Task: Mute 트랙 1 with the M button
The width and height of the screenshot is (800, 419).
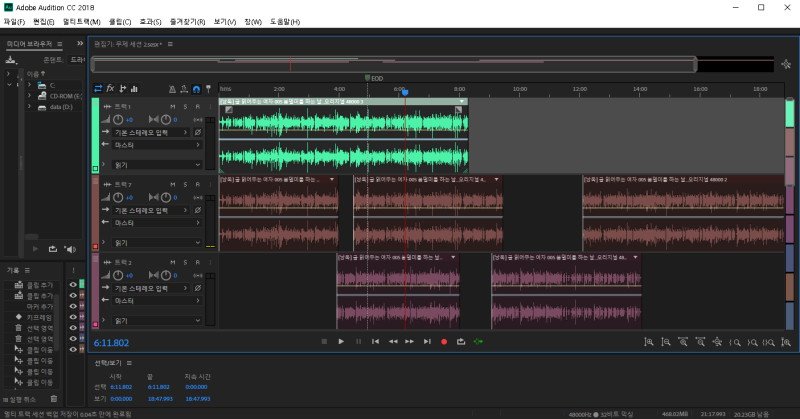Action: click(172, 106)
